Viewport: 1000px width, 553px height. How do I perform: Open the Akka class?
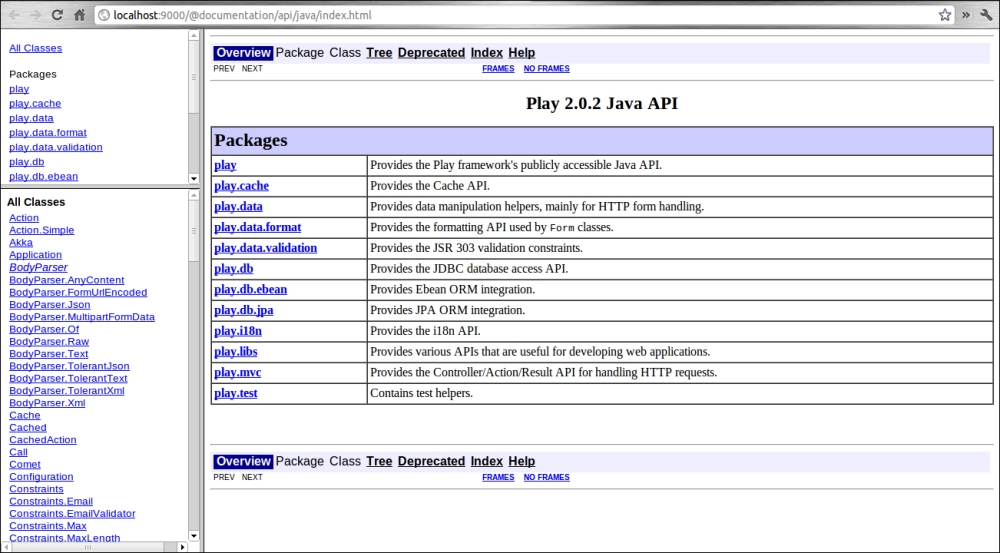click(x=20, y=242)
